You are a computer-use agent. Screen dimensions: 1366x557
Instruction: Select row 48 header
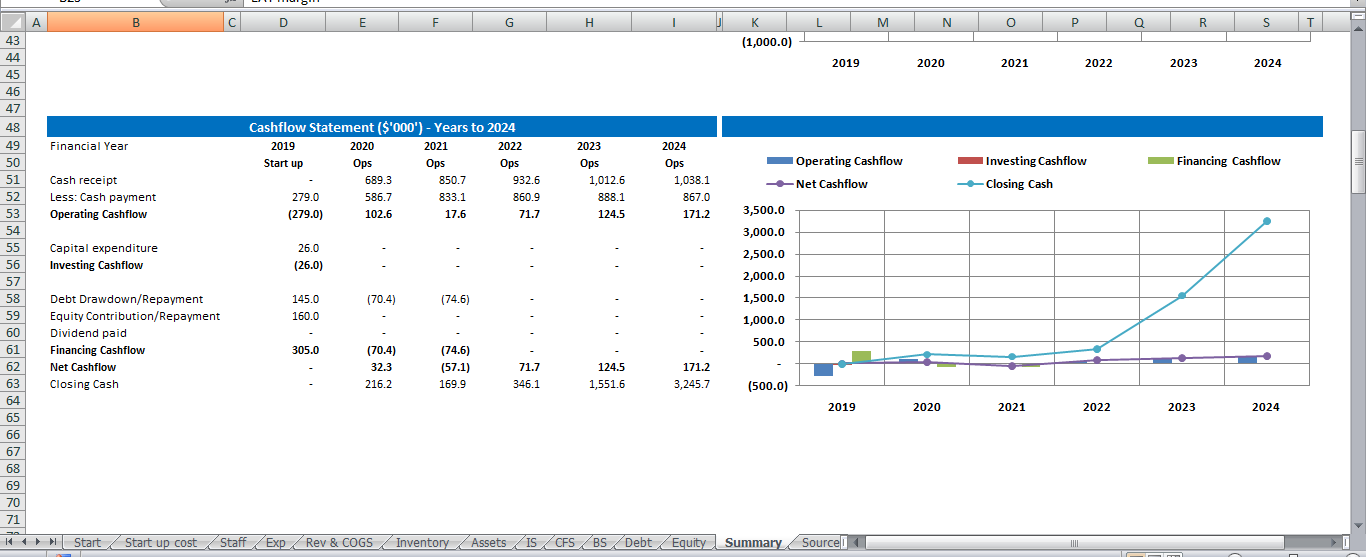(12, 128)
